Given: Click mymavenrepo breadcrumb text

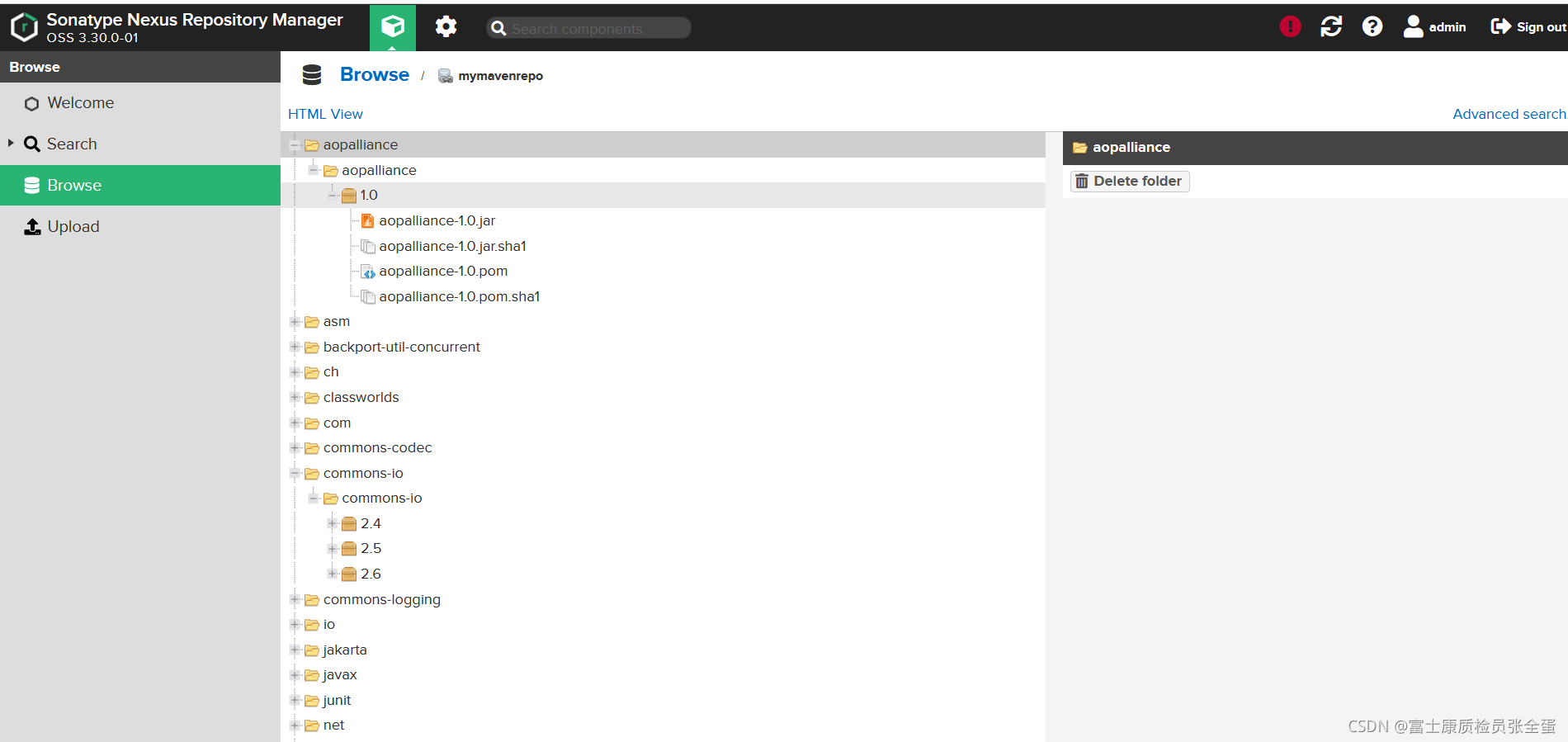Looking at the screenshot, I should [501, 76].
